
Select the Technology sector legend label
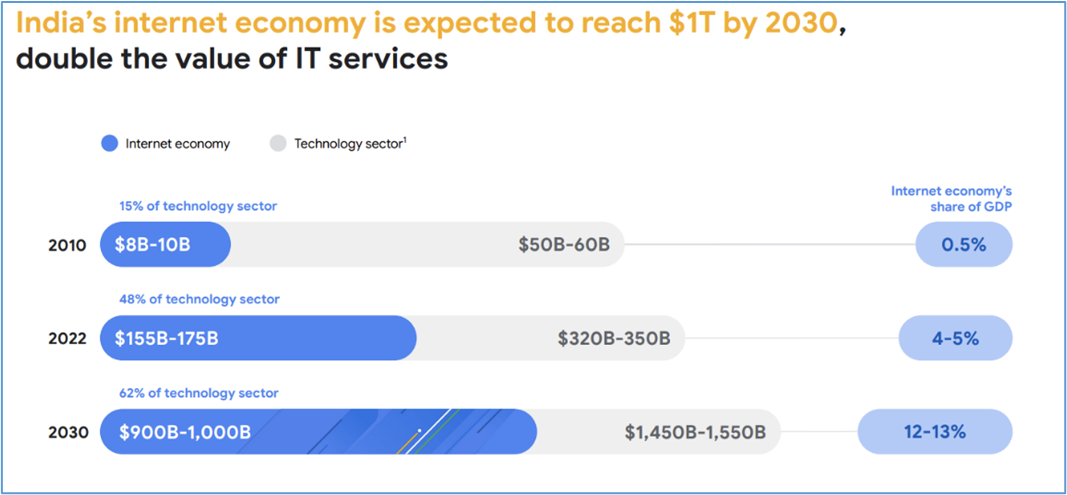[x=350, y=144]
